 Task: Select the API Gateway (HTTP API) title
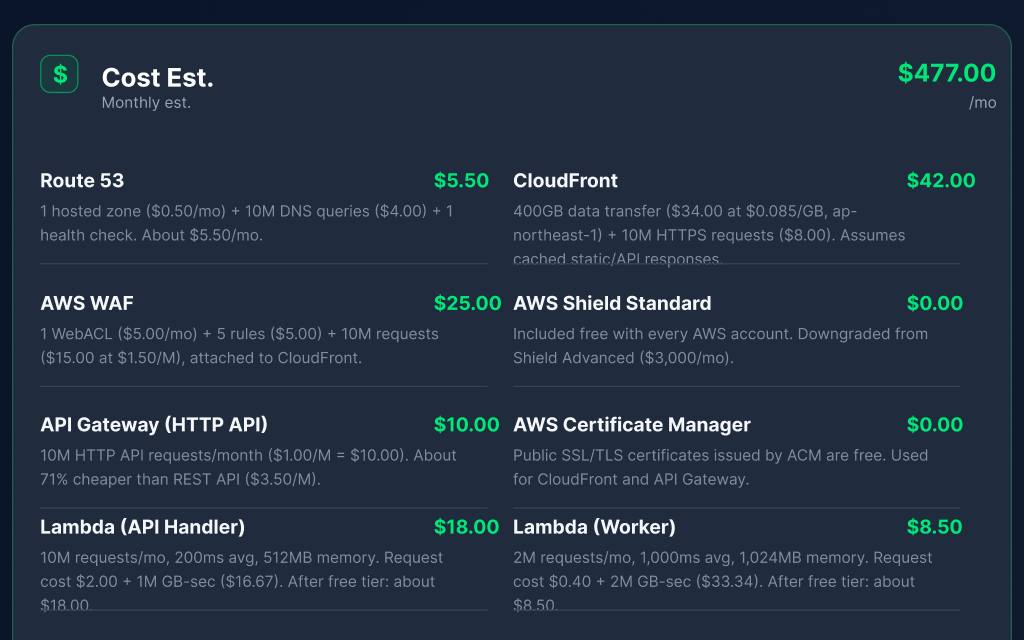tap(154, 424)
